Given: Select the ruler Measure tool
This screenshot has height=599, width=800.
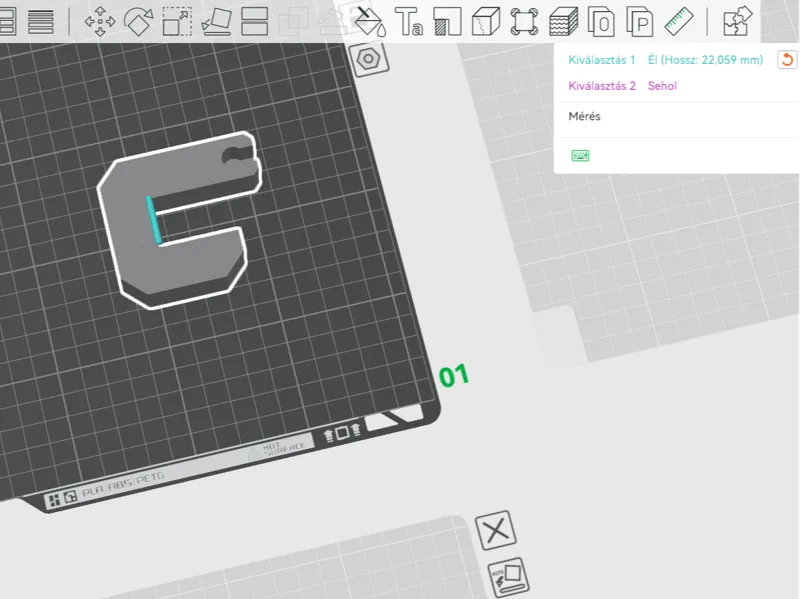Looking at the screenshot, I should pyautogui.click(x=679, y=21).
